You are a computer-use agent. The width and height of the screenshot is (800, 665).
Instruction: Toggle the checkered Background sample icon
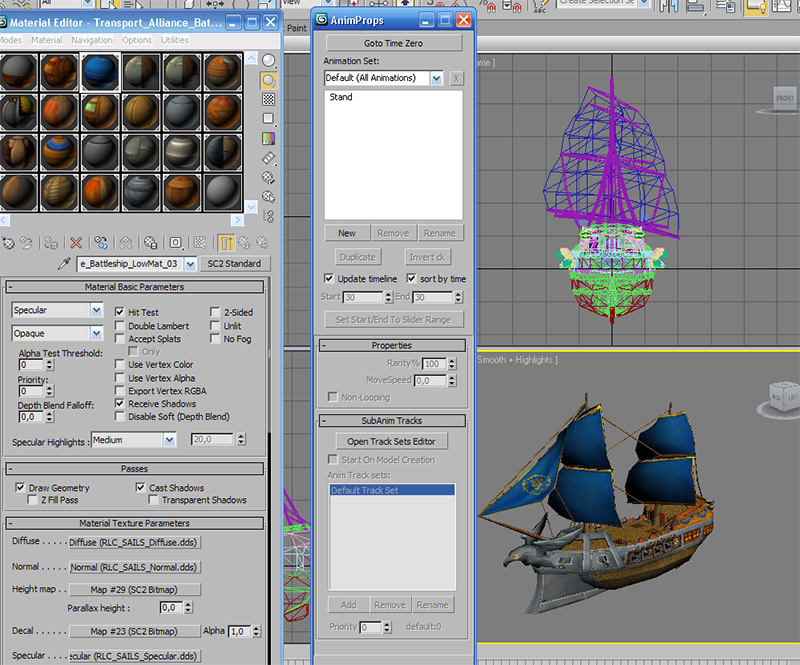268,100
